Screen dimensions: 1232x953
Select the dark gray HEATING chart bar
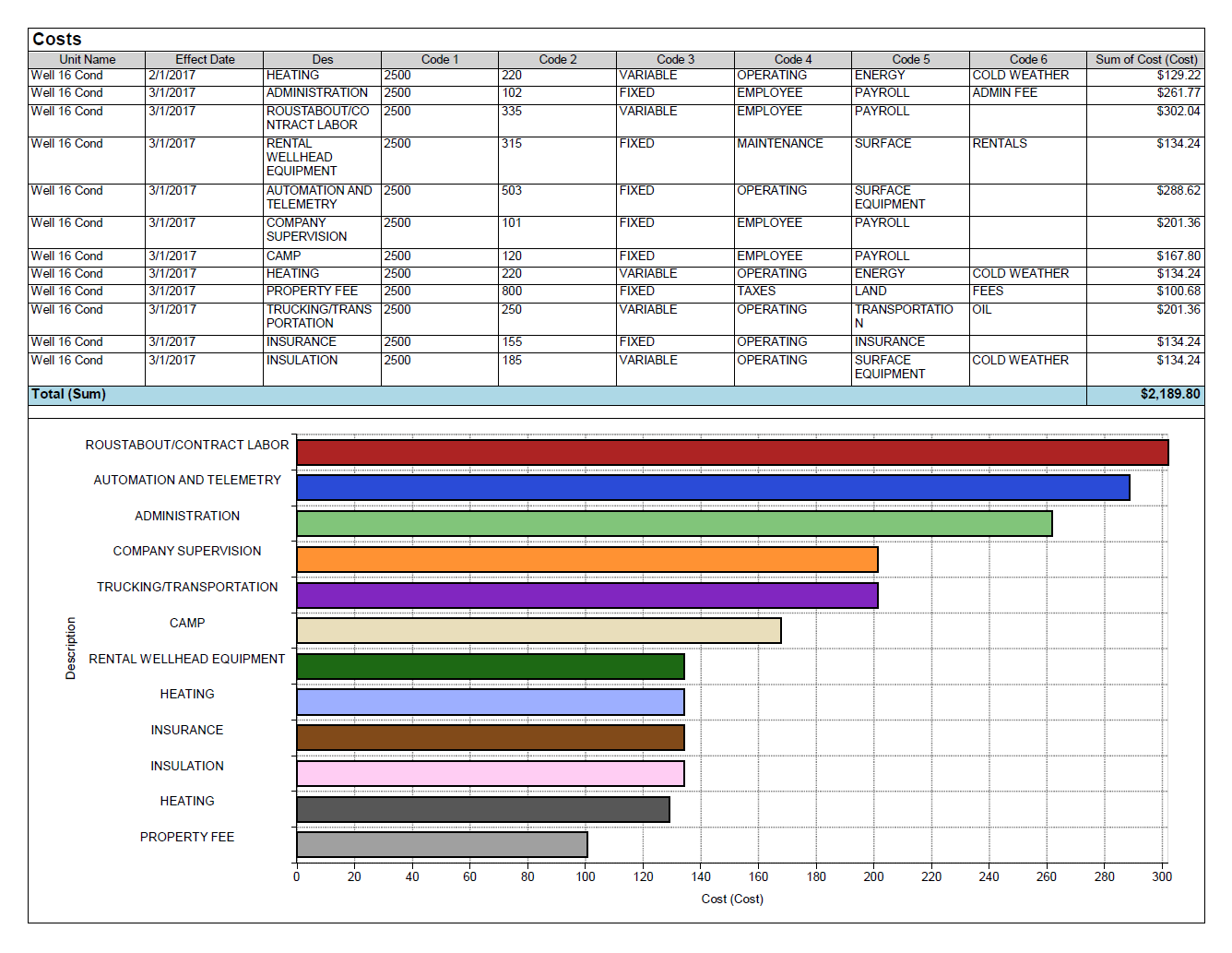(x=483, y=809)
